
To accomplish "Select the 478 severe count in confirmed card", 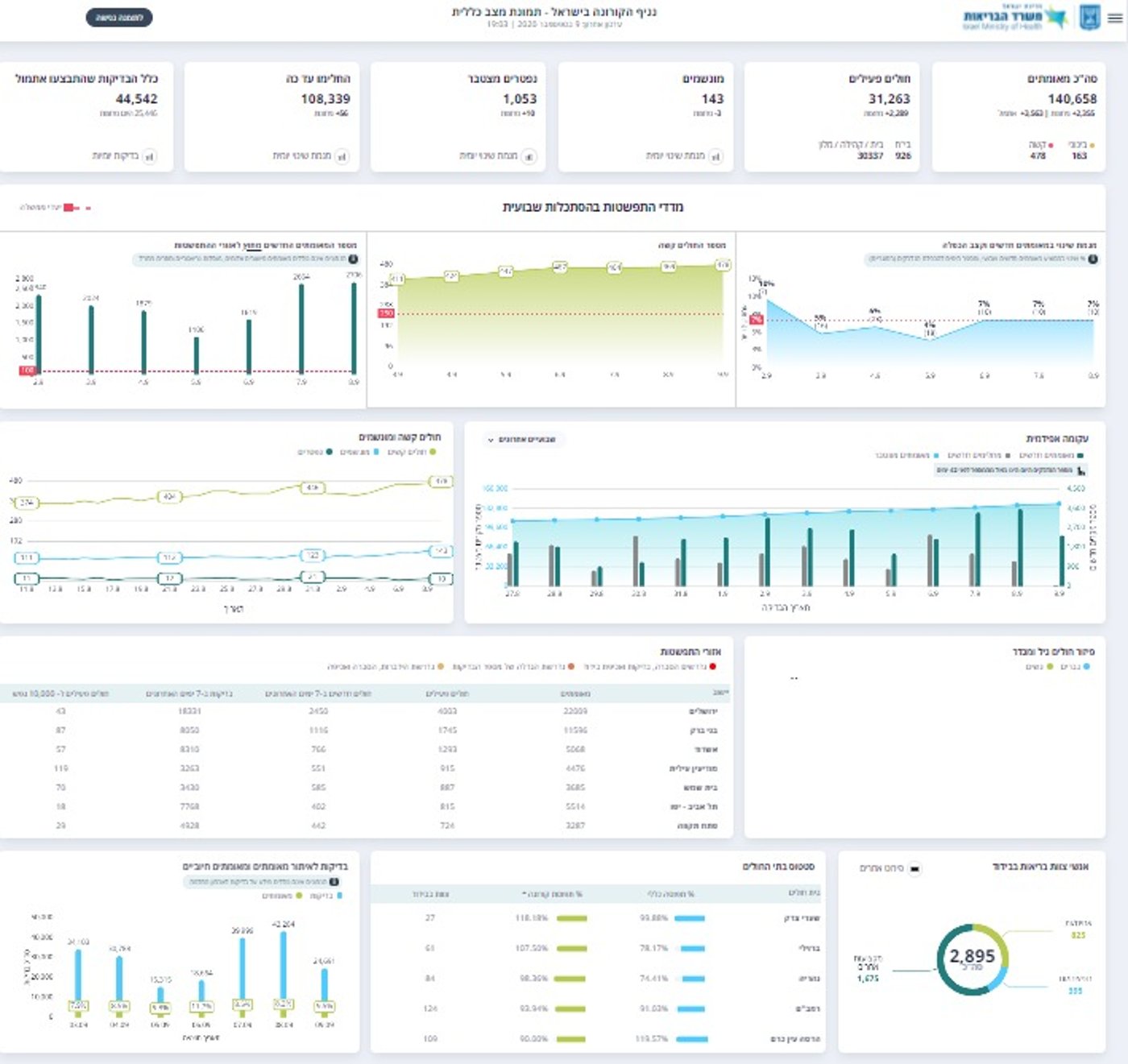I will click(1038, 155).
